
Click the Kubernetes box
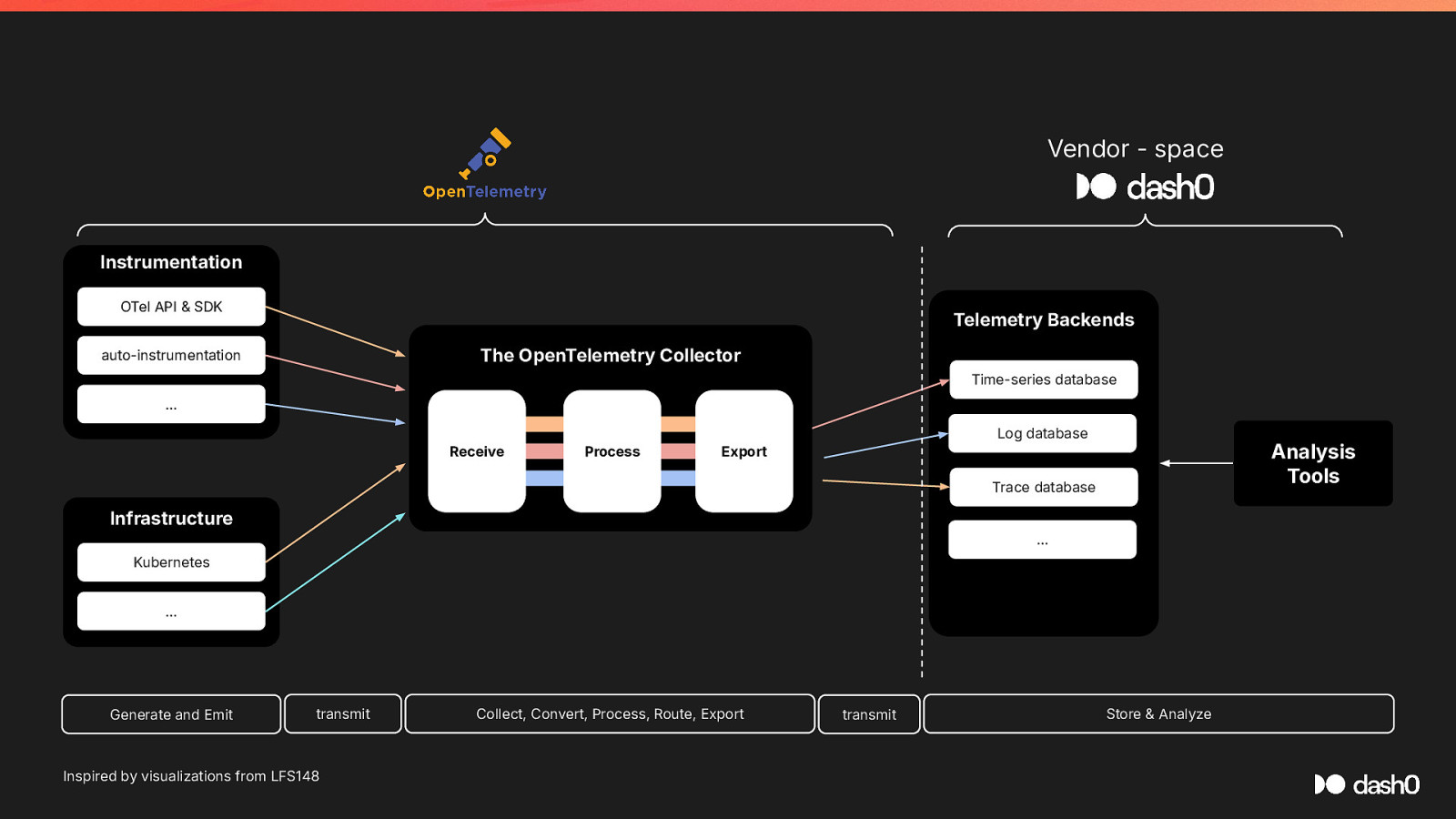pyautogui.click(x=171, y=562)
